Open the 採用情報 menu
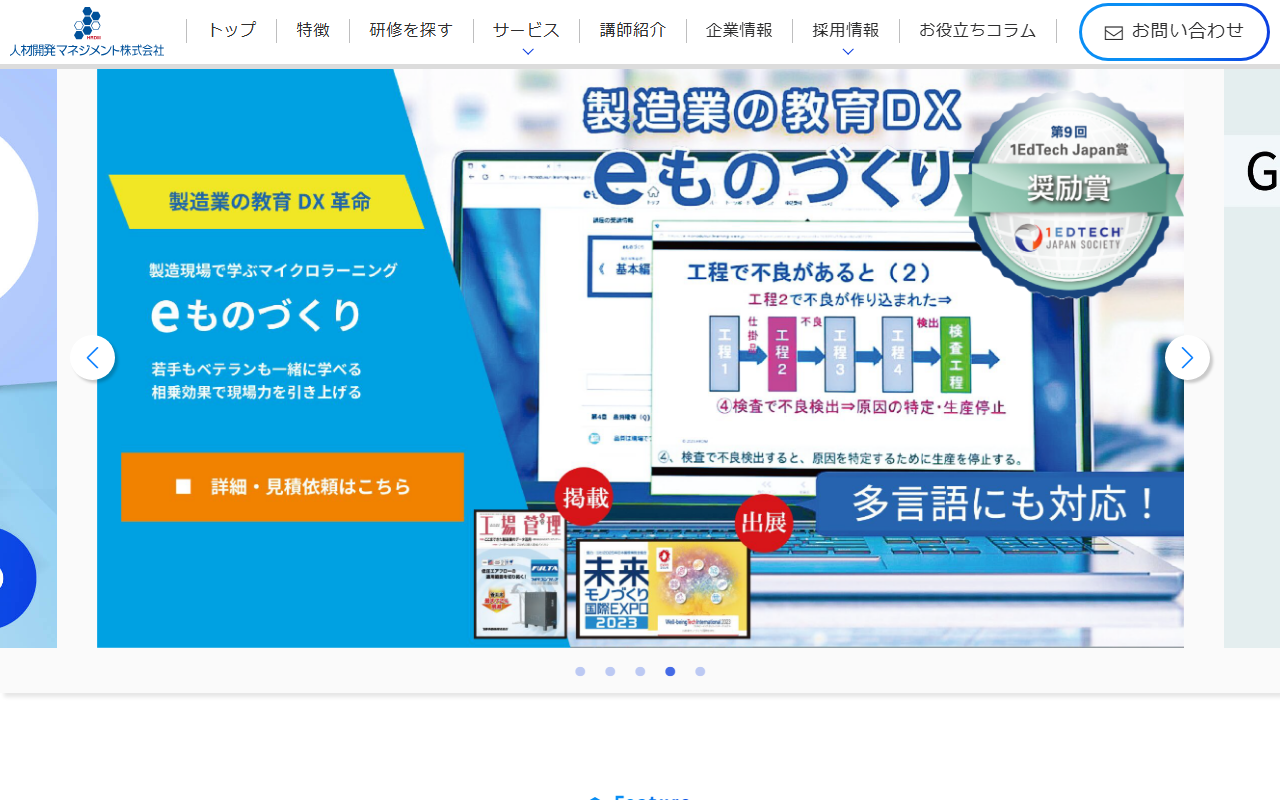Image resolution: width=1280 pixels, height=800 pixels. [846, 30]
